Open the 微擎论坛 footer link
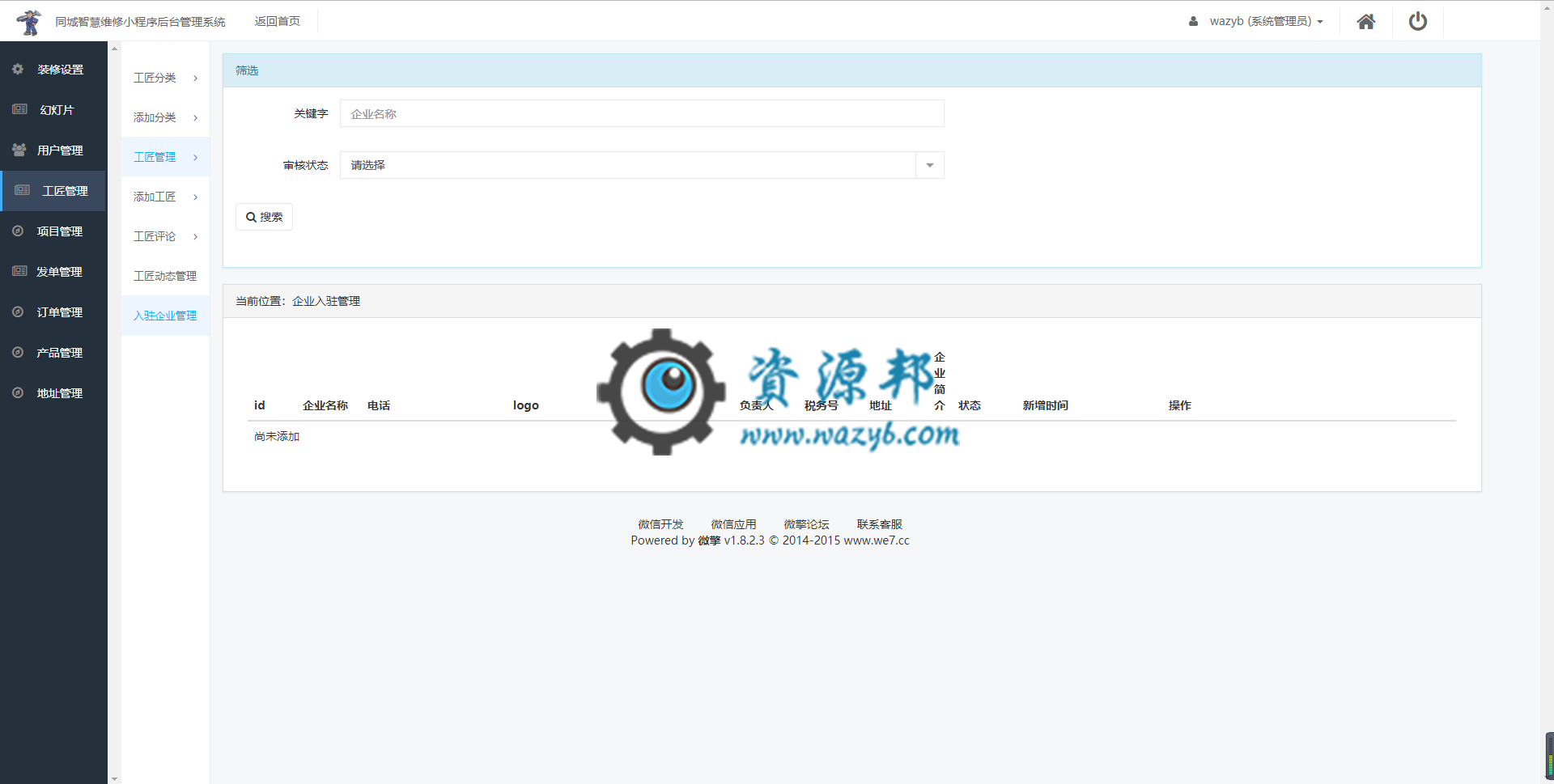This screenshot has height=784, width=1554. coord(806,524)
